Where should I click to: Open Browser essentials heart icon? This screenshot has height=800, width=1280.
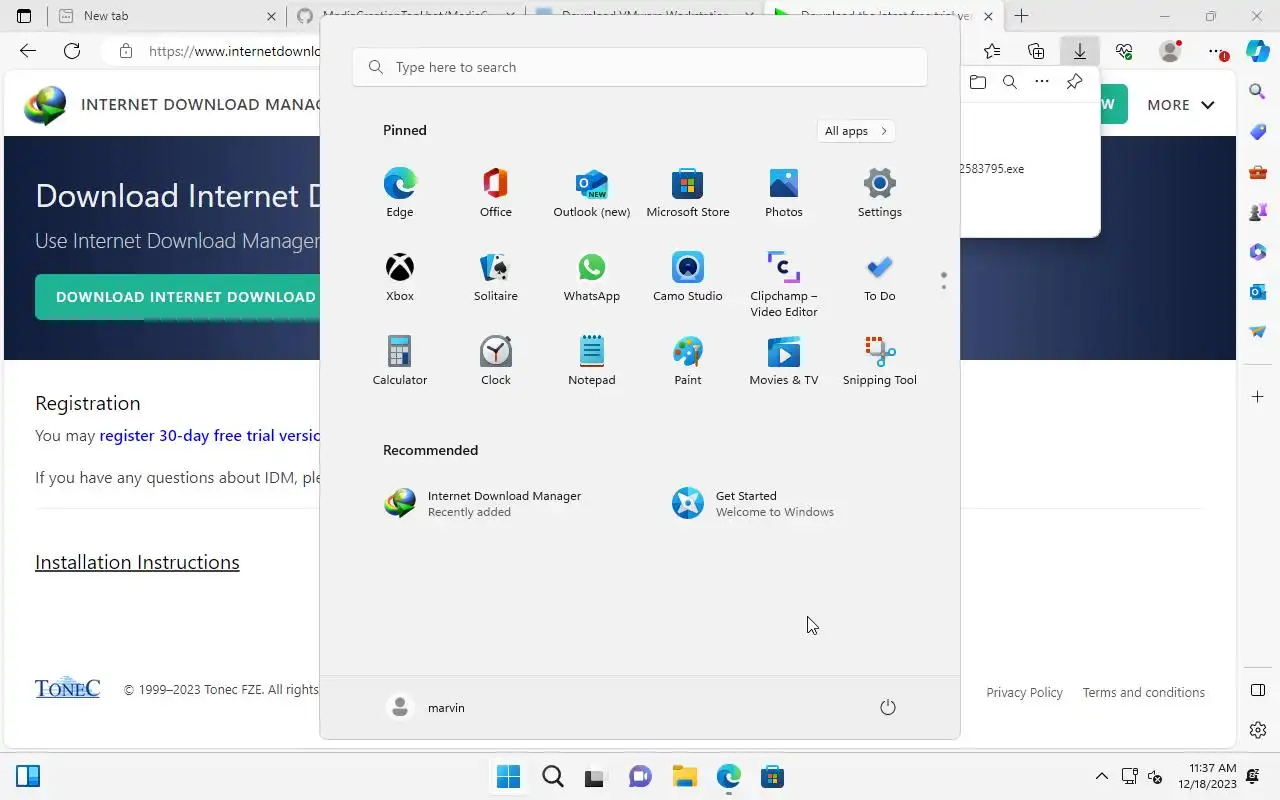(1124, 51)
